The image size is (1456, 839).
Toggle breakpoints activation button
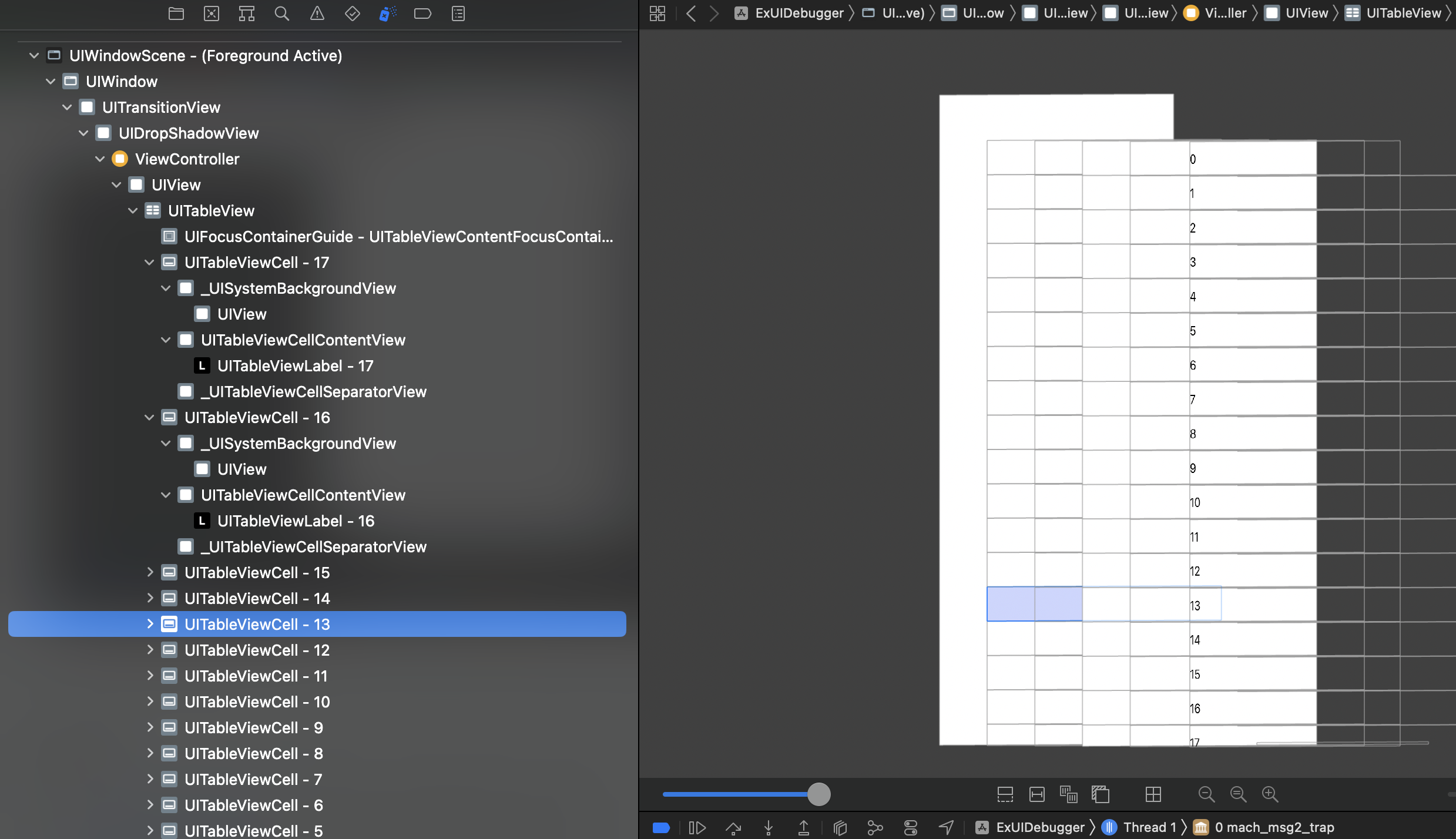pyautogui.click(x=661, y=827)
